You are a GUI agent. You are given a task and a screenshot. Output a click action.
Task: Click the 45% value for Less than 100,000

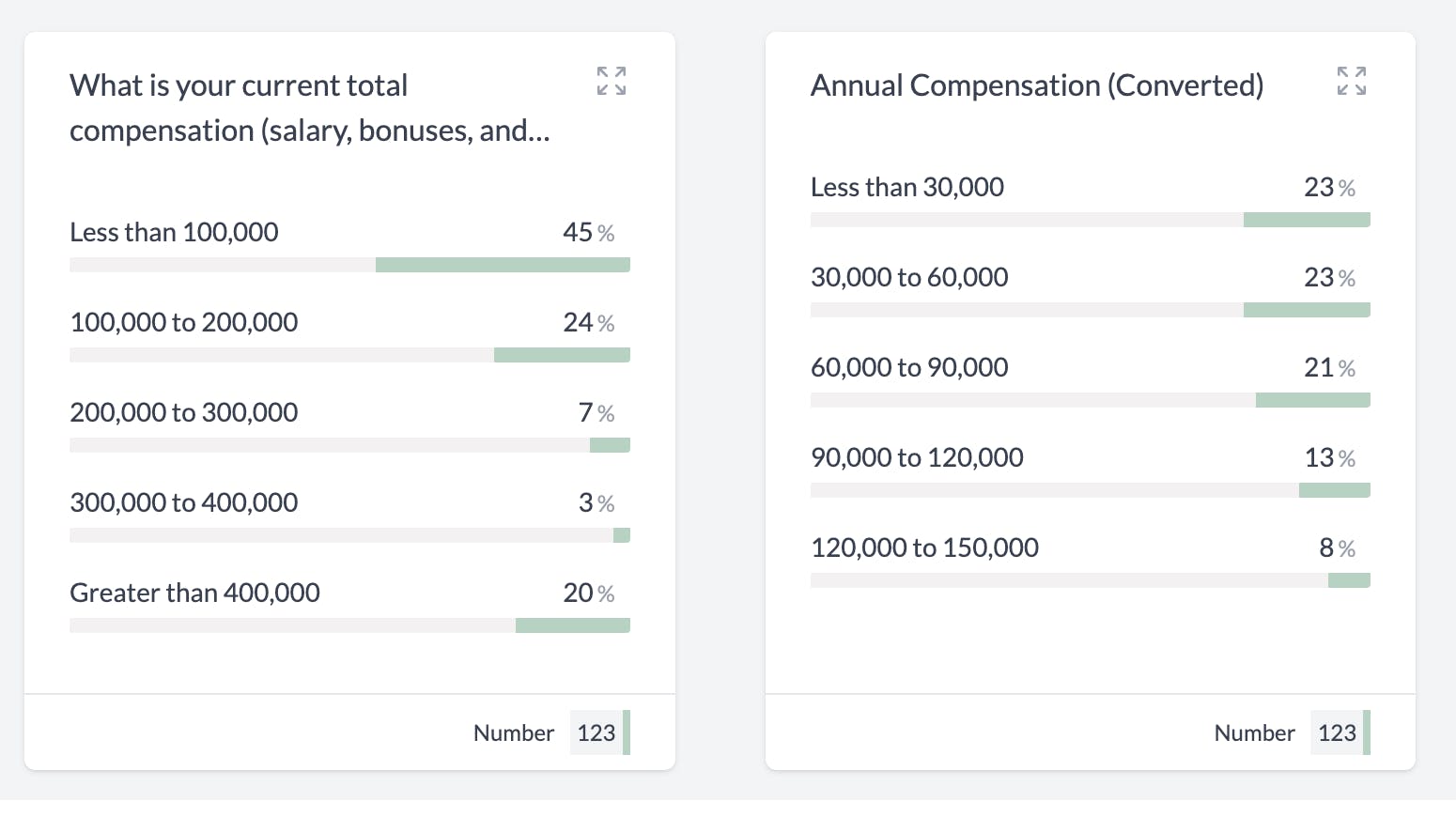point(588,232)
